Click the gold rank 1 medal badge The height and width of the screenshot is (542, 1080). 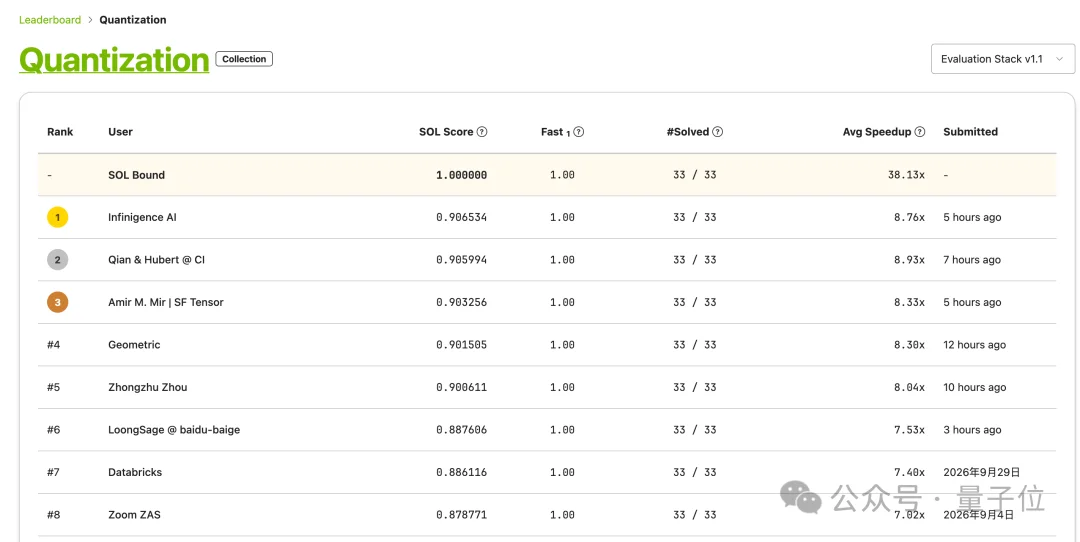(57, 218)
